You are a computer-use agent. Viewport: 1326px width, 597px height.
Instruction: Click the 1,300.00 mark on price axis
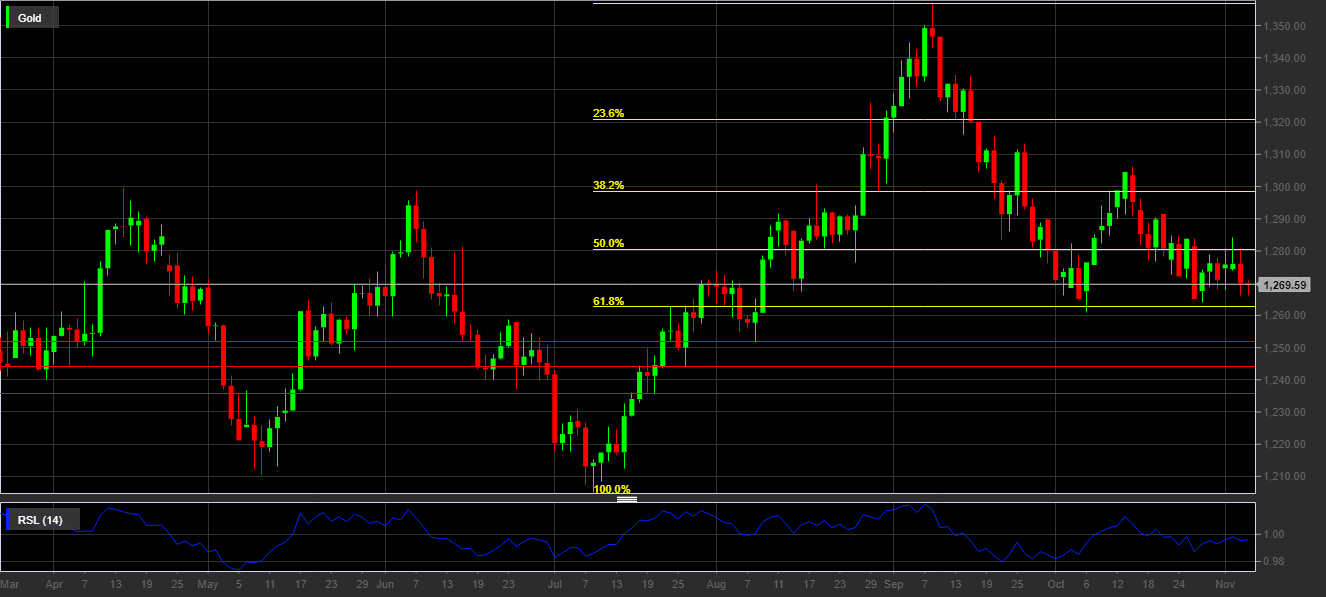(x=1281, y=187)
